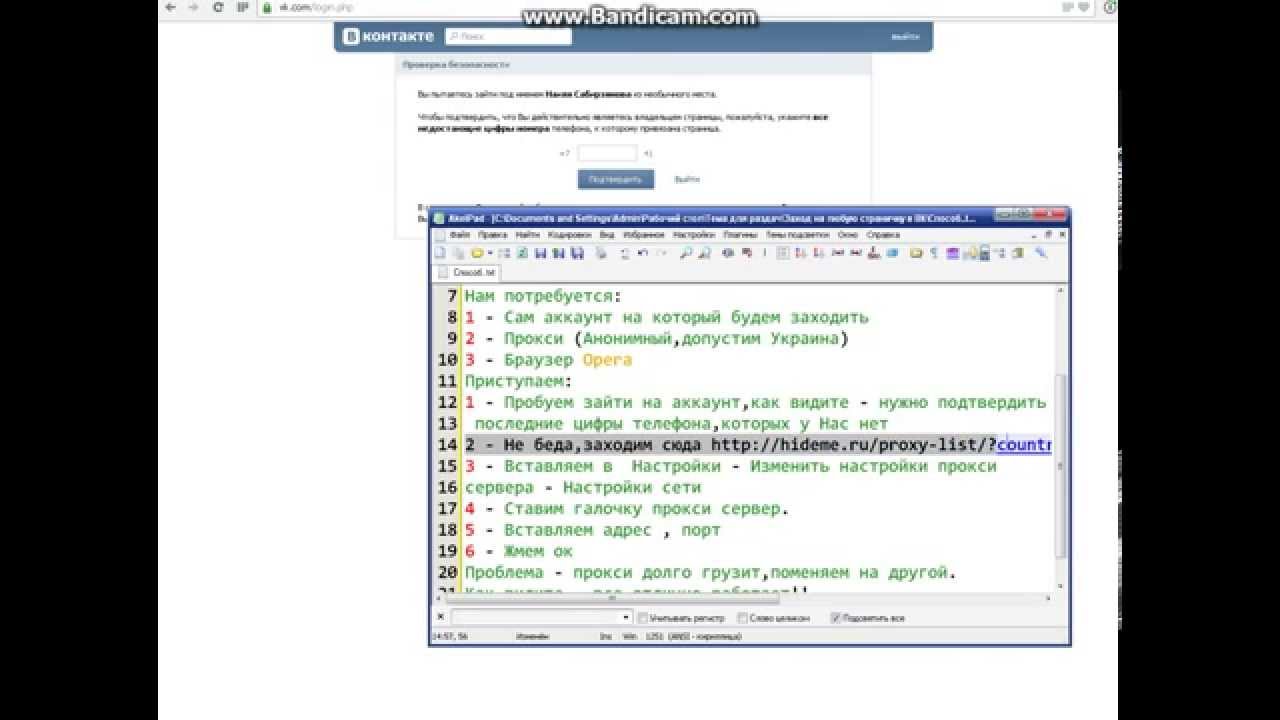This screenshot has height=720, width=1280.
Task: Open the Плагины menu in AkelPad
Action: [740, 235]
